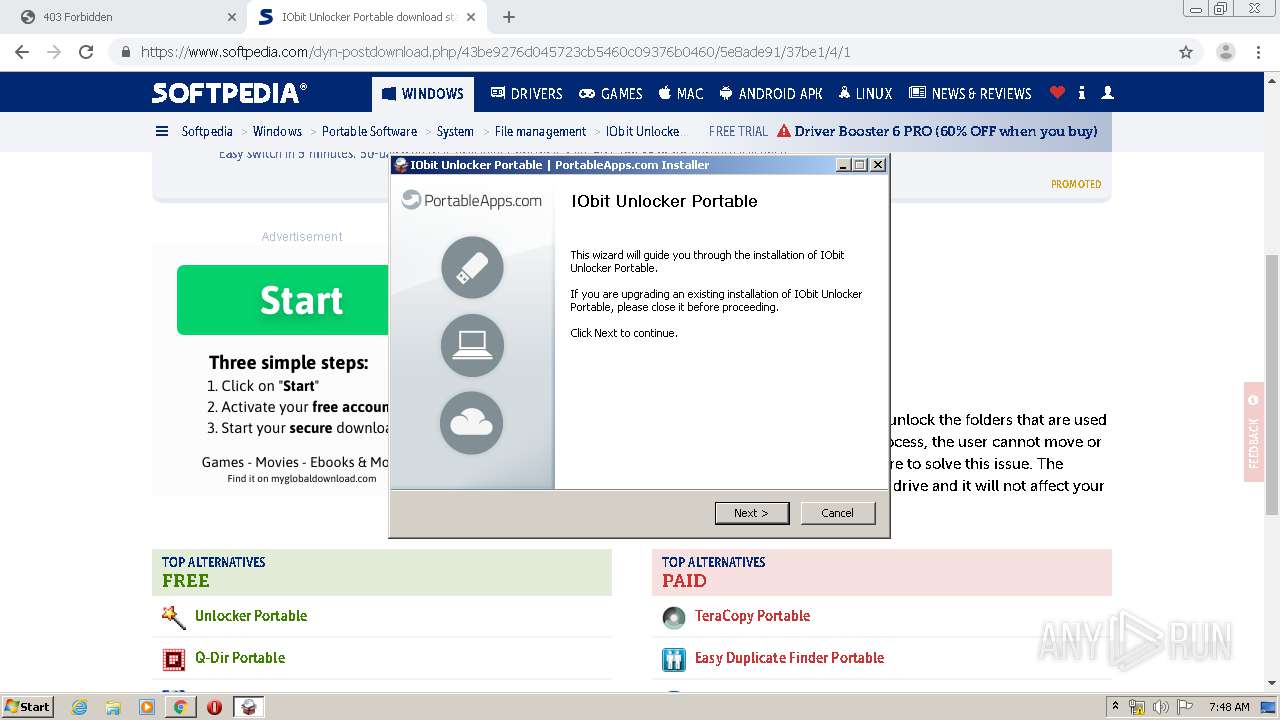The width and height of the screenshot is (1280, 720).
Task: Open Windows Explorer folder from taskbar
Action: pos(113,707)
